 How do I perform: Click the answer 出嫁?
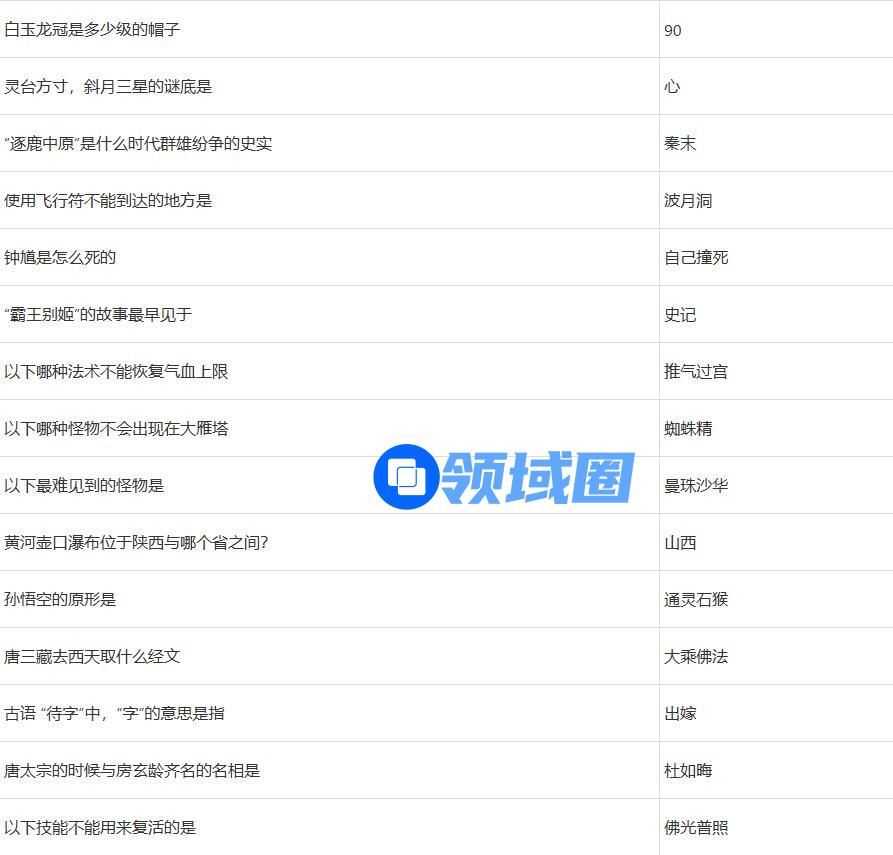coord(680,714)
